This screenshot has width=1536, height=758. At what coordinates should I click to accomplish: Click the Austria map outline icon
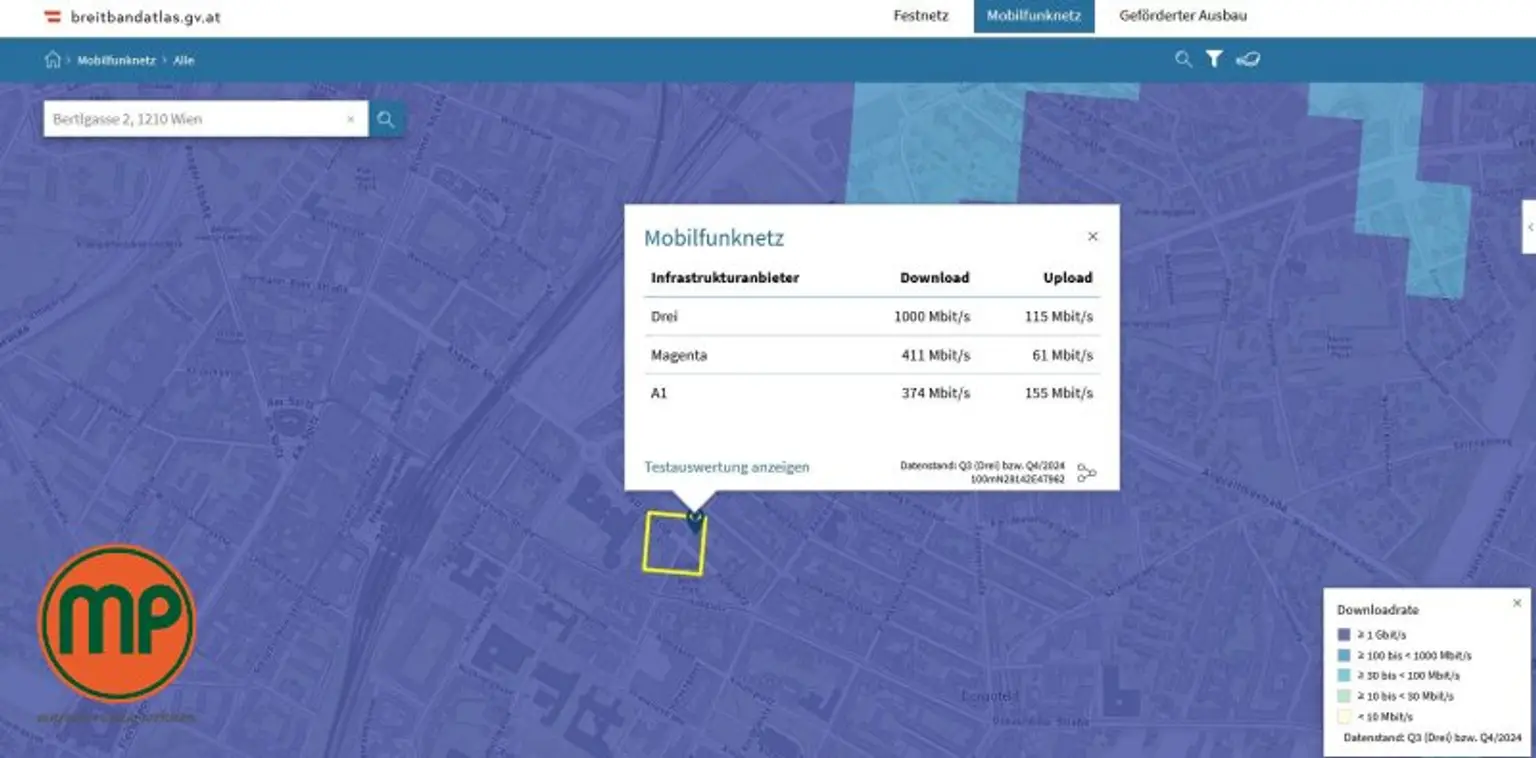pos(1247,59)
